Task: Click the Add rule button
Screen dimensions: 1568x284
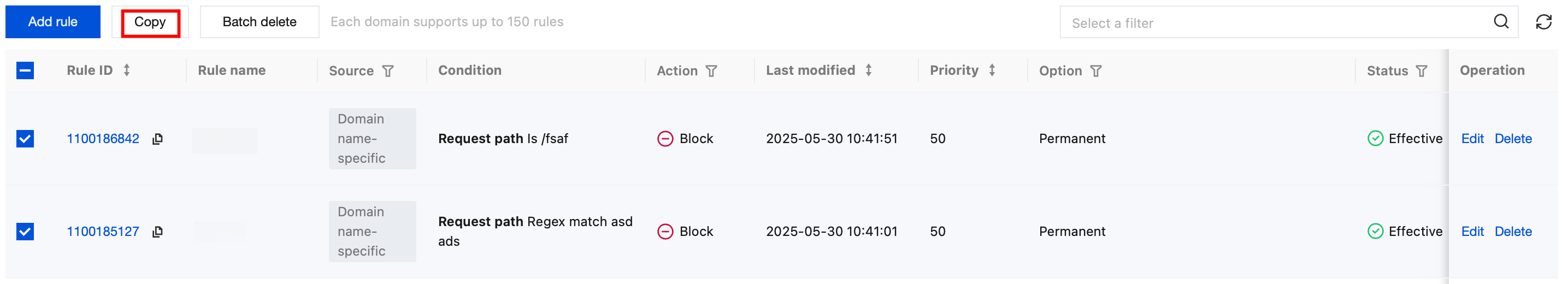Action: pyautogui.click(x=53, y=22)
